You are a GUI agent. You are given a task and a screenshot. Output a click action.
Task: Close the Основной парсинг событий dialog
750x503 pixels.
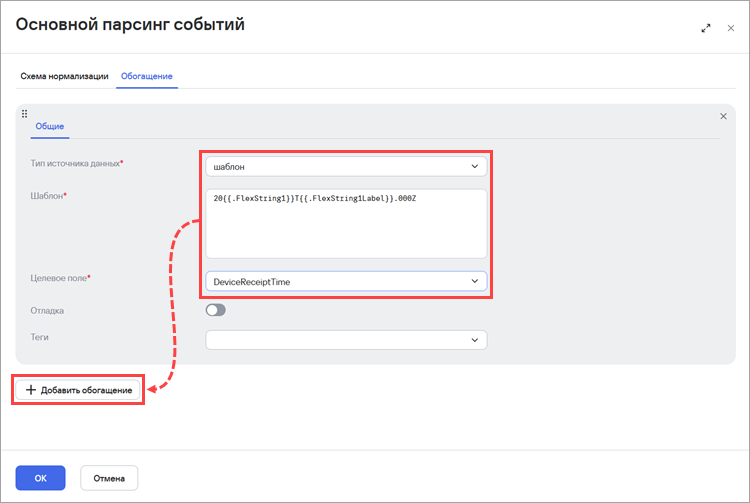click(x=731, y=28)
